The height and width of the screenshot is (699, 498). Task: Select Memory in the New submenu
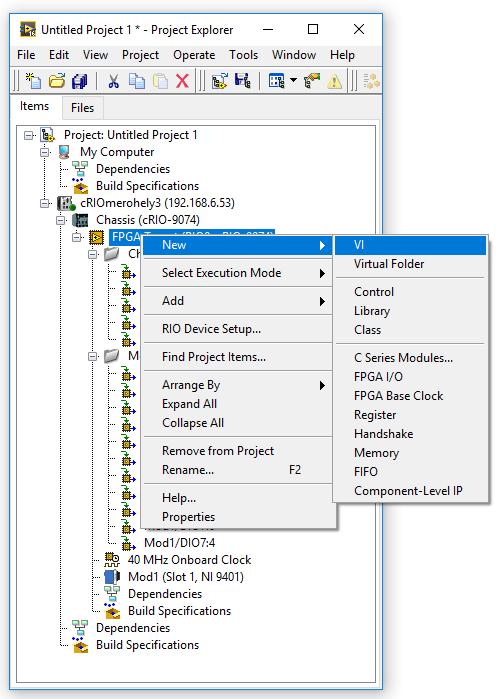coord(410,453)
